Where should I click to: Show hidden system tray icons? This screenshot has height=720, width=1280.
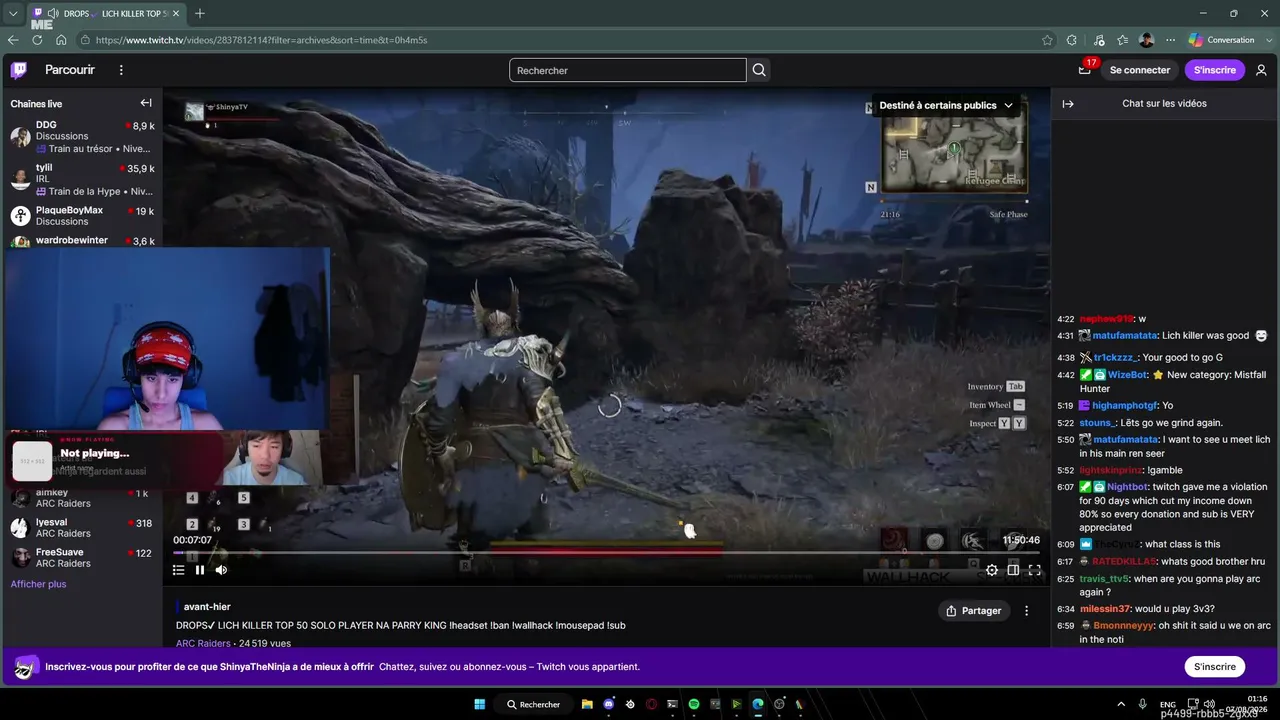(1121, 704)
